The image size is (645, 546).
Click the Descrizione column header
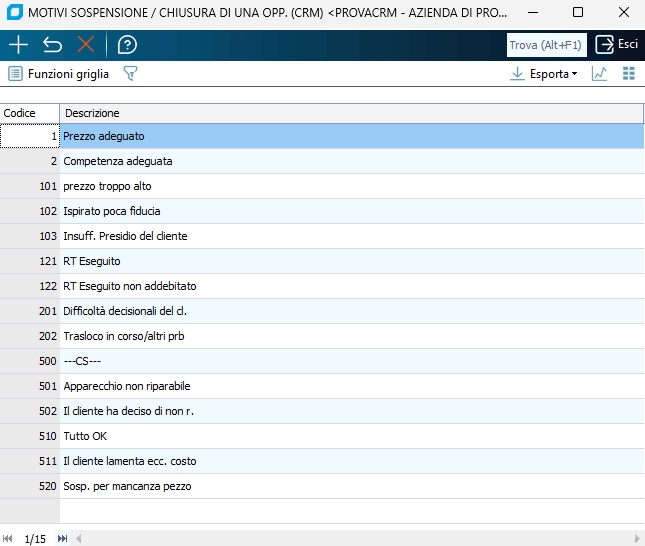click(350, 113)
